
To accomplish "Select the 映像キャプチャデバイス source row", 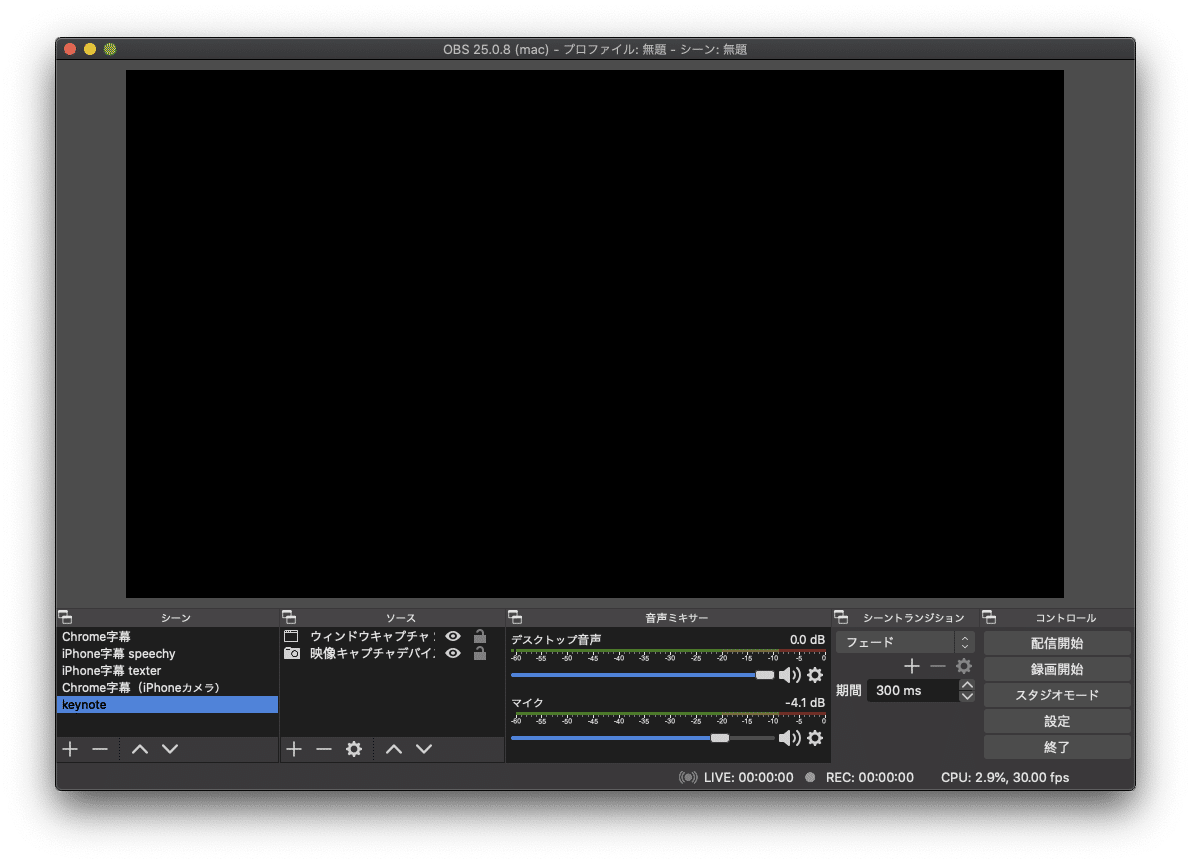I will click(392, 654).
